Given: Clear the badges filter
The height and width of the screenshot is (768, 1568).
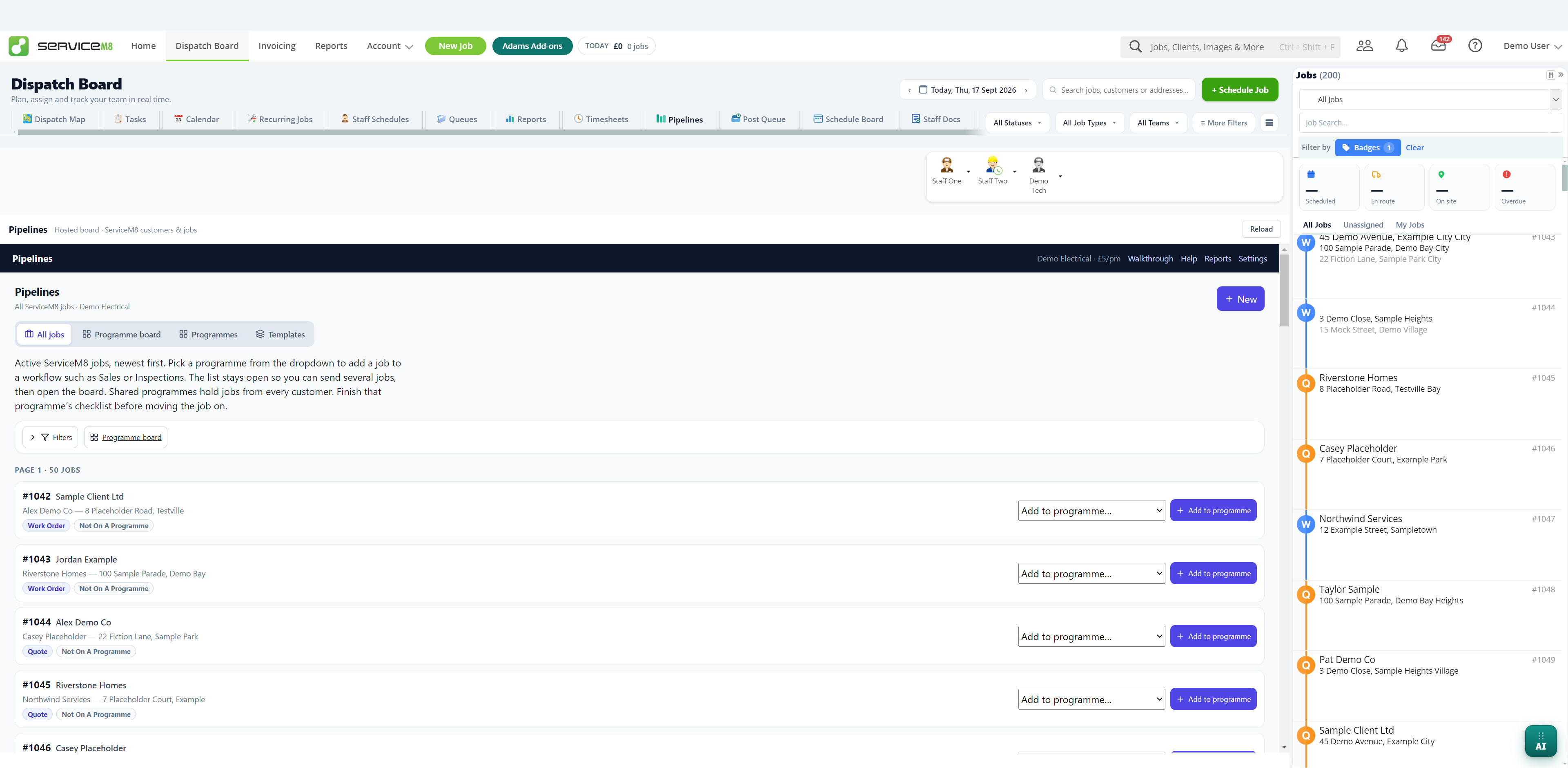Looking at the screenshot, I should 1414,148.
